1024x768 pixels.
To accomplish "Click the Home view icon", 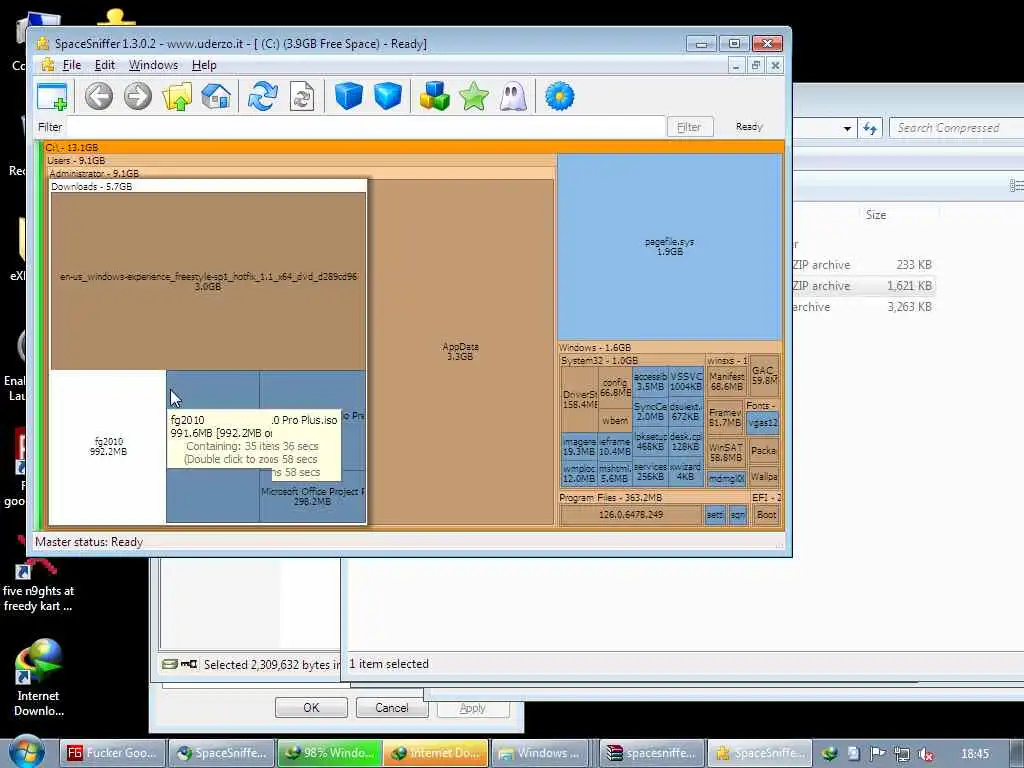I will [x=216, y=97].
